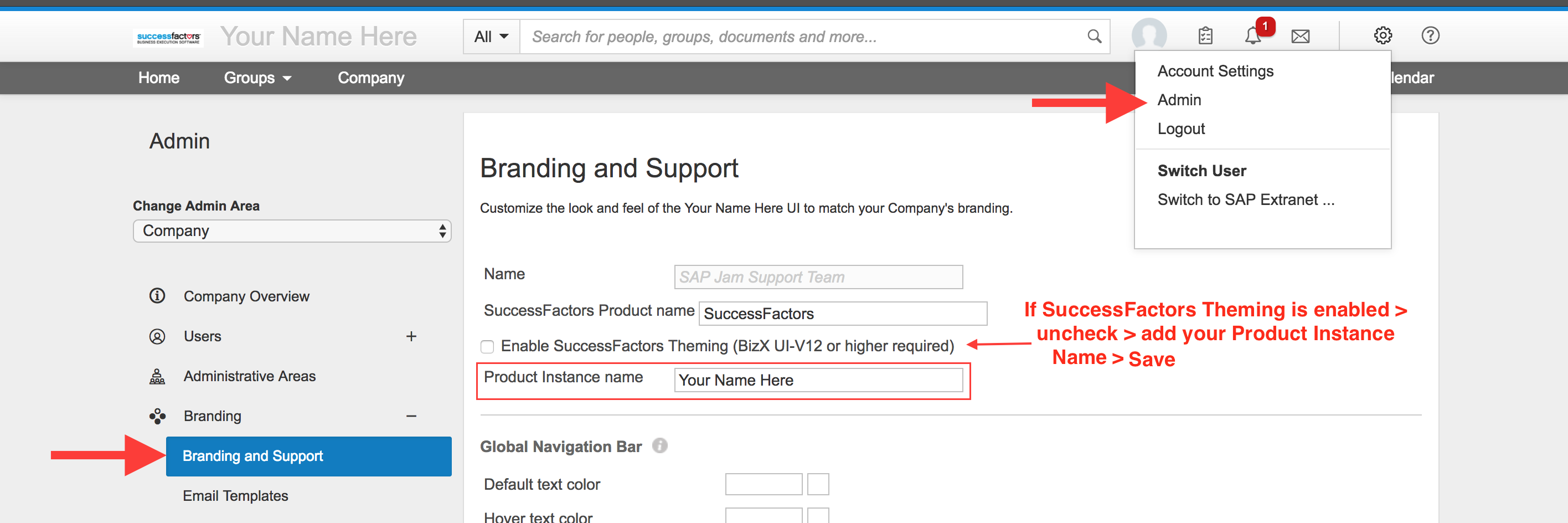Choose Logout from user menu
Viewport: 1568px width, 523px height.
point(1181,129)
